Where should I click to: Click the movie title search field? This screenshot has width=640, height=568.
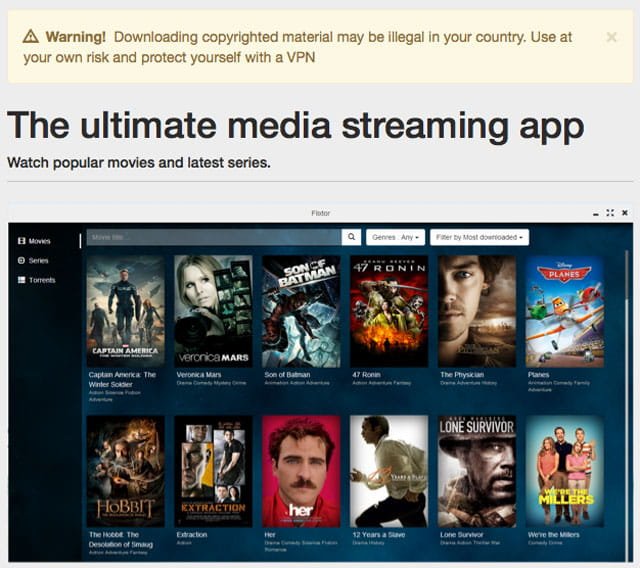tap(214, 237)
